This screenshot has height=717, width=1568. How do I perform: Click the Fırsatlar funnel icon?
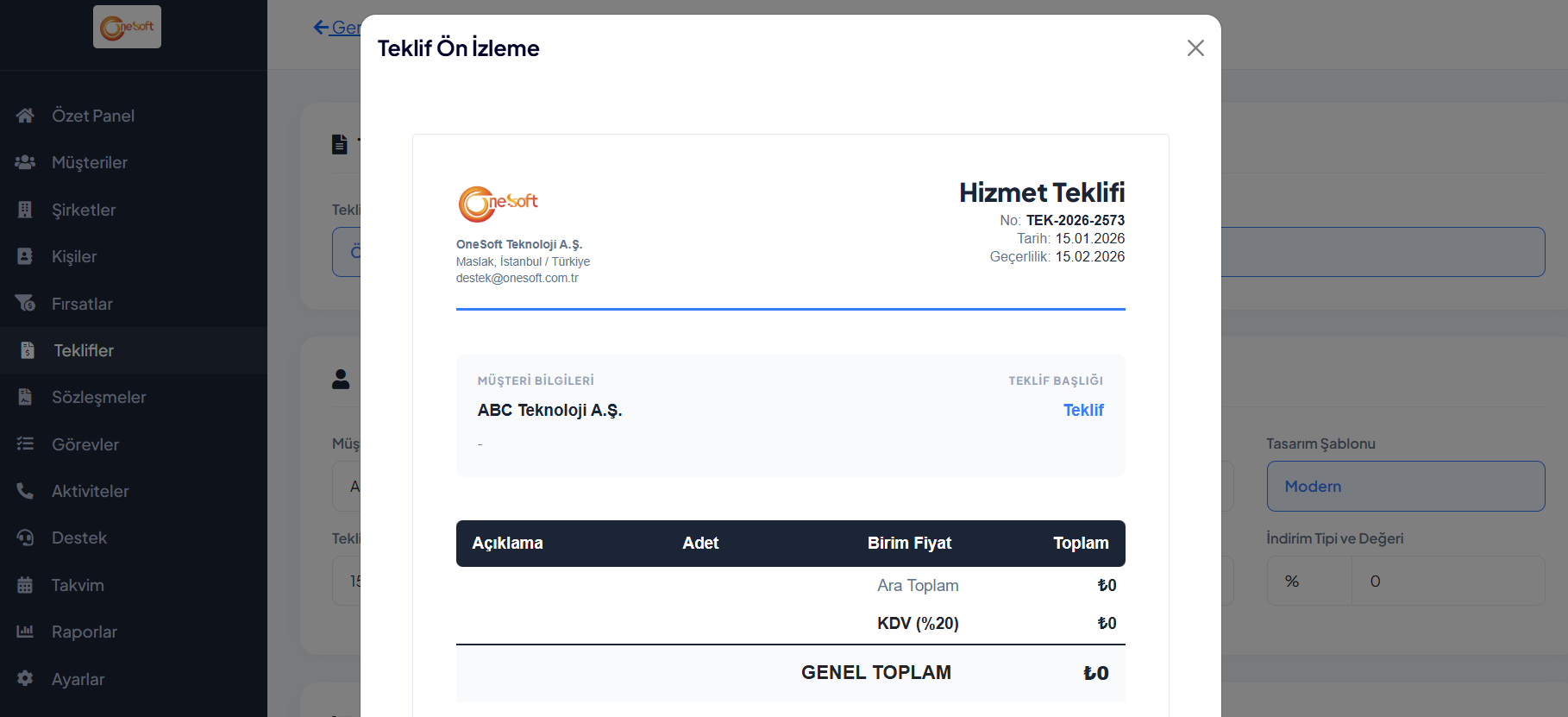(25, 304)
